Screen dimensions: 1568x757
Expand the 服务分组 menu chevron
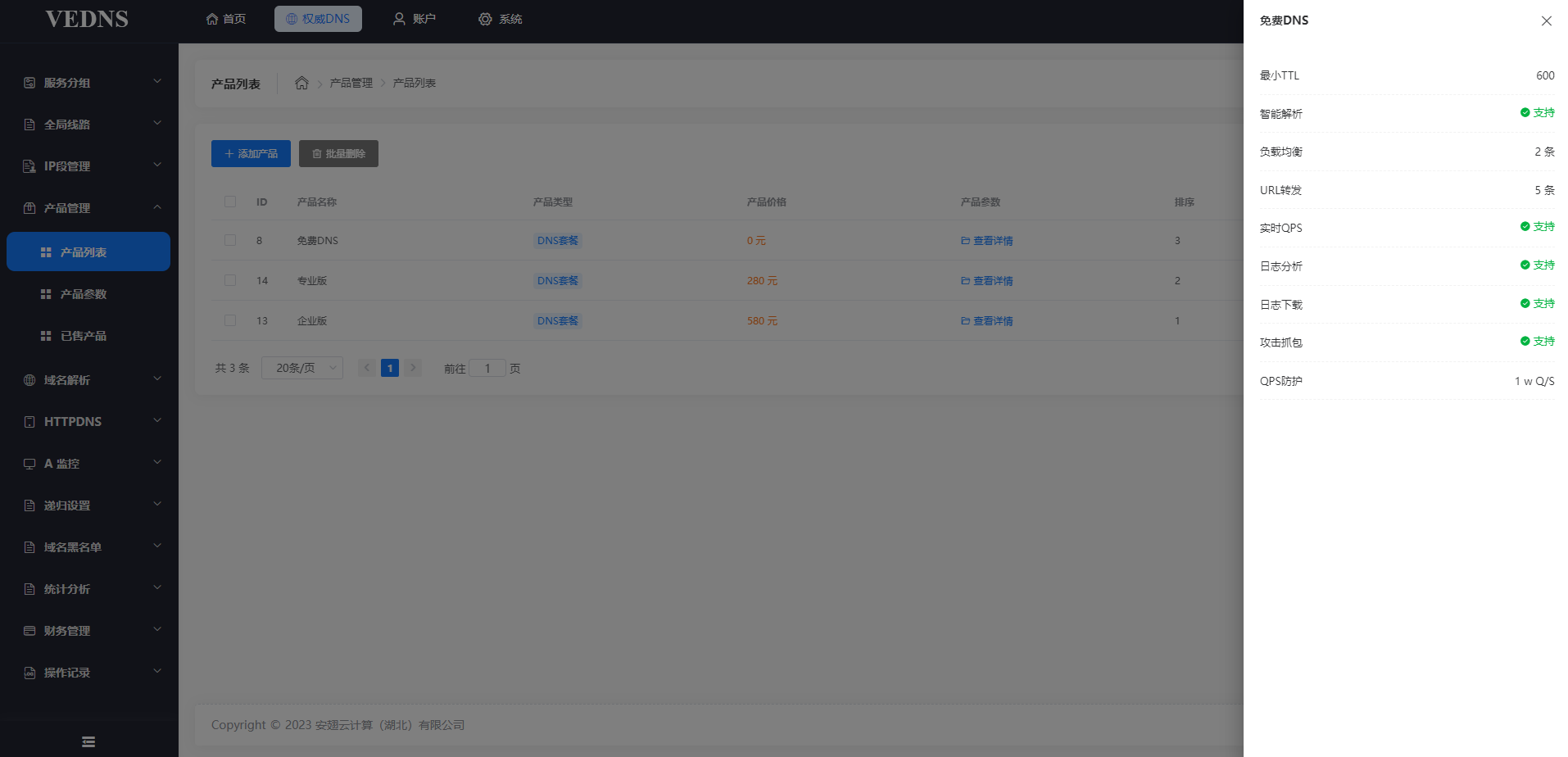pos(157,81)
